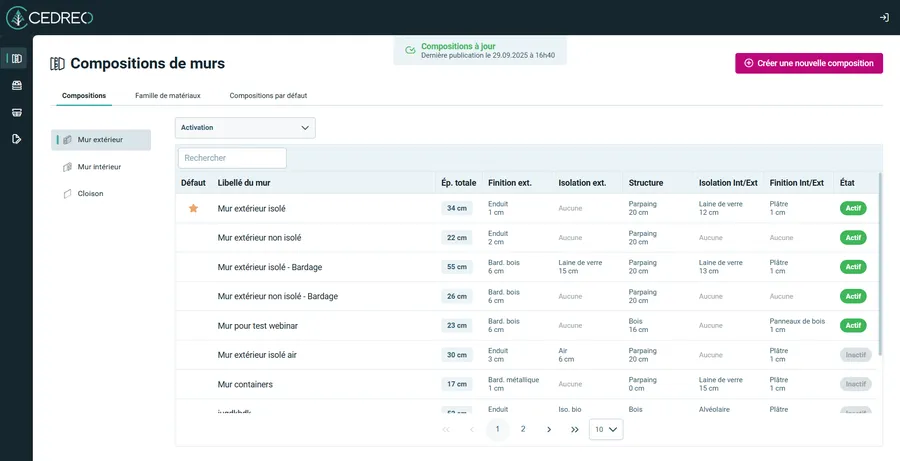
Task: Jump to last page with double arrow
Action: pyautogui.click(x=574, y=429)
